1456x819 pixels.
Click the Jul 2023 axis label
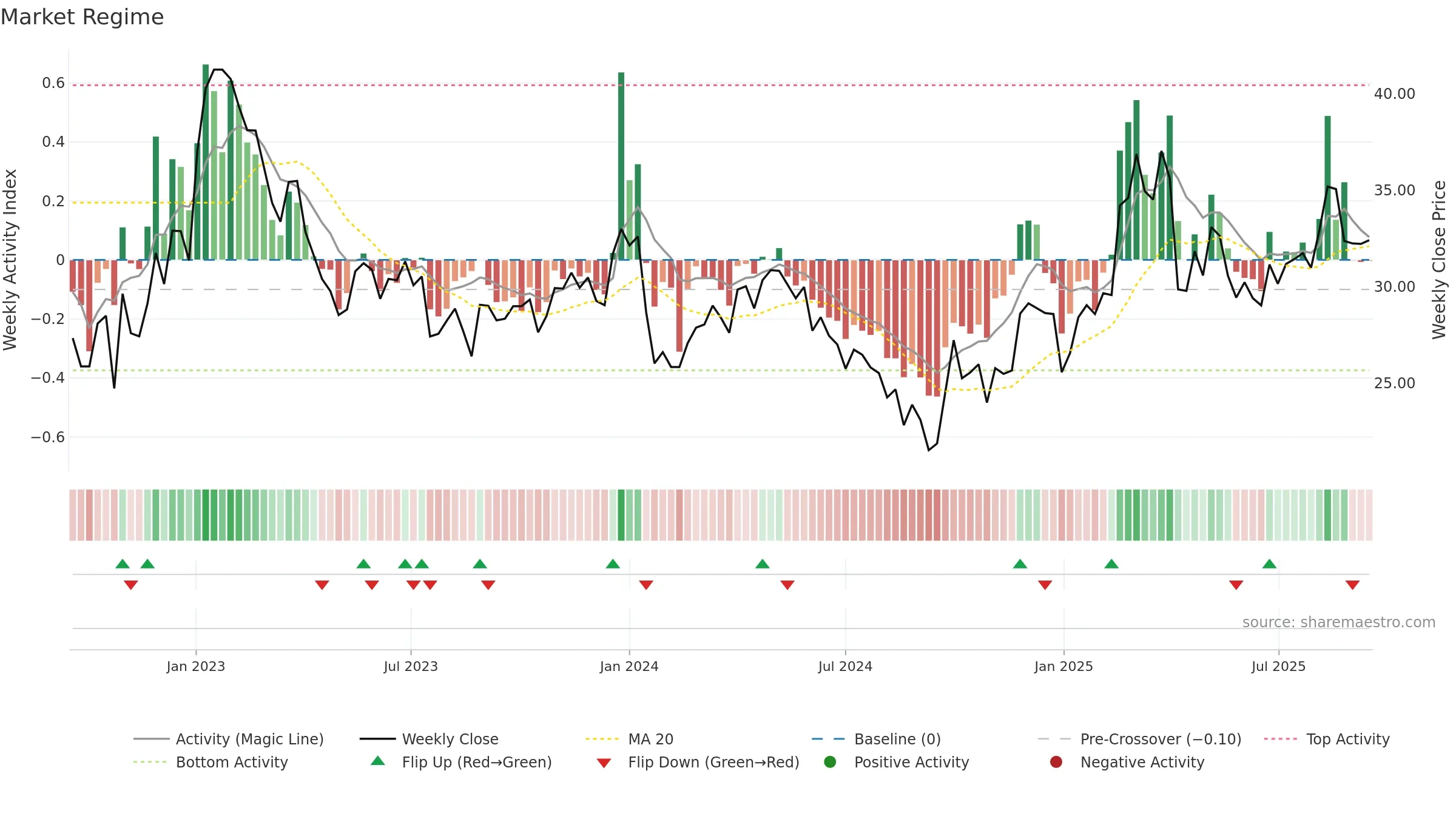(x=411, y=666)
